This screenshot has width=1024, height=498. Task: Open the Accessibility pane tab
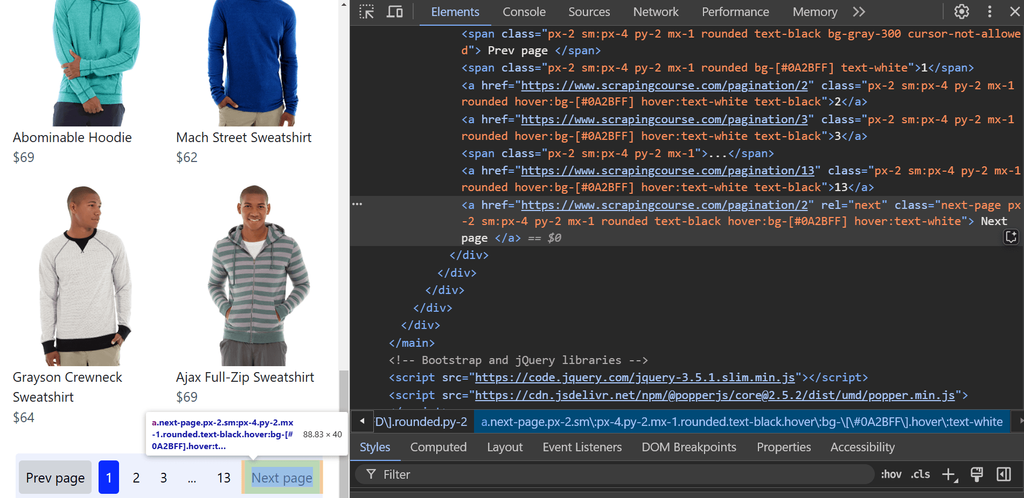[x=862, y=447]
